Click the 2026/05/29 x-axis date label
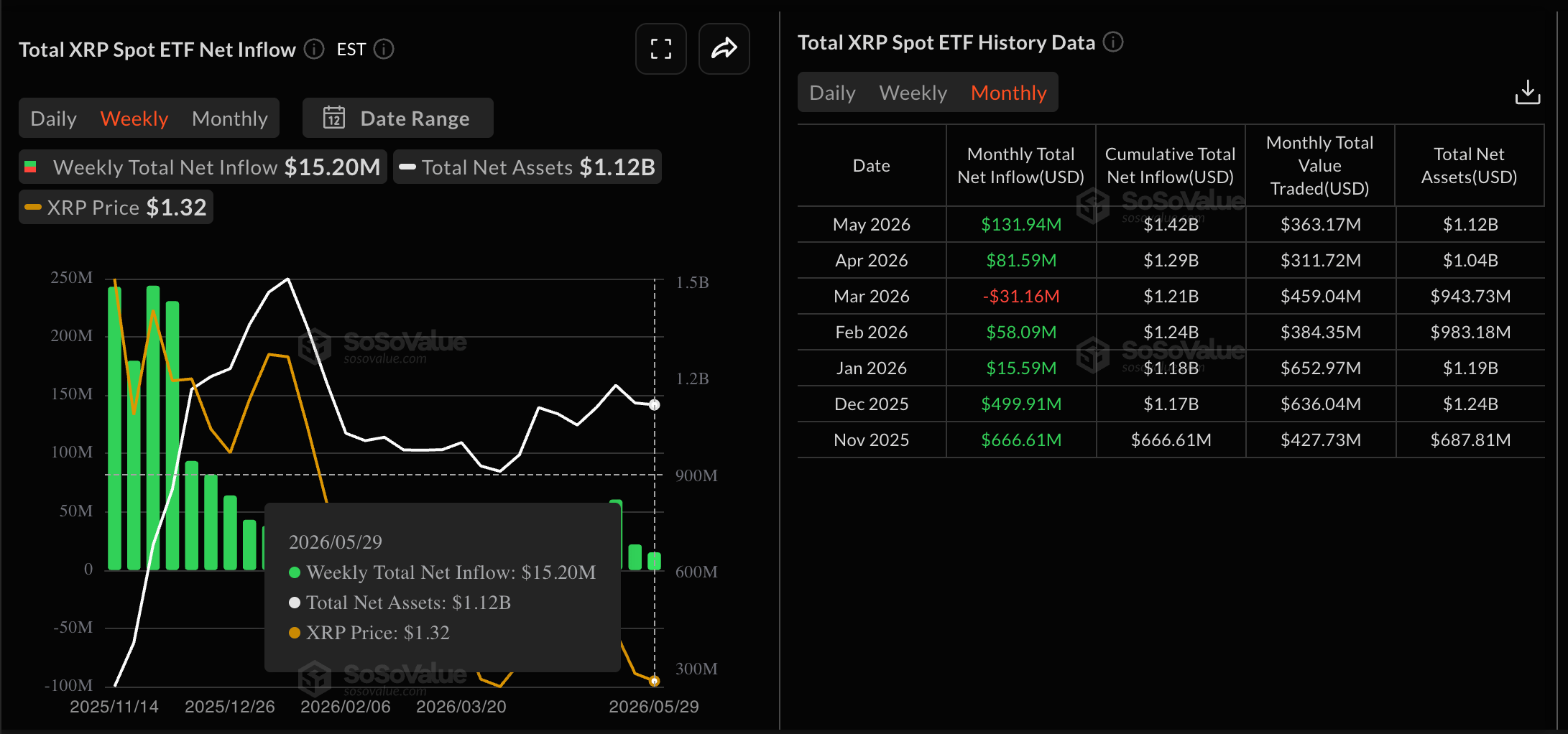This screenshot has height=734, width=1568. pos(654,707)
